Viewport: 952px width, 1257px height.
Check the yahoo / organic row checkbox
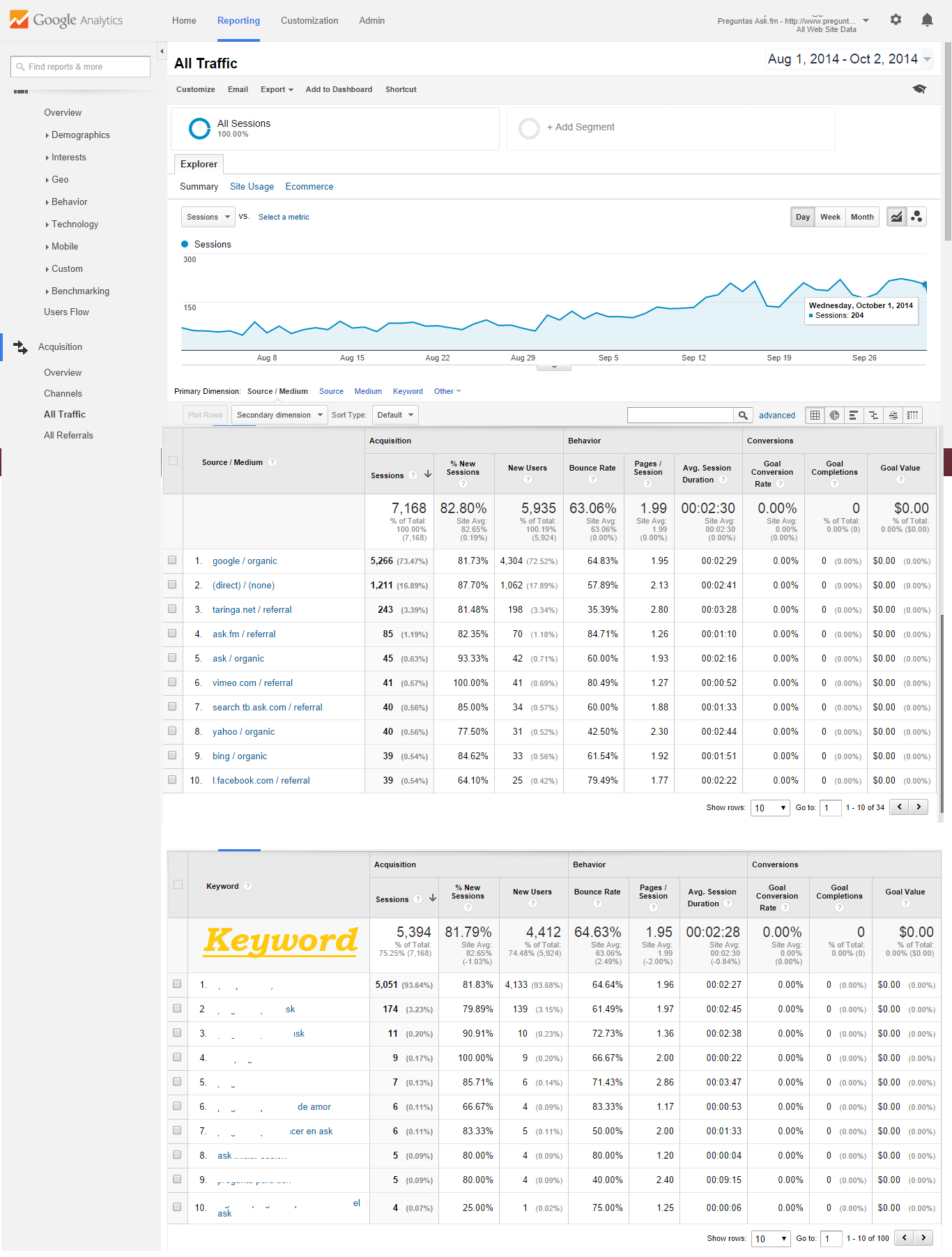tap(172, 731)
